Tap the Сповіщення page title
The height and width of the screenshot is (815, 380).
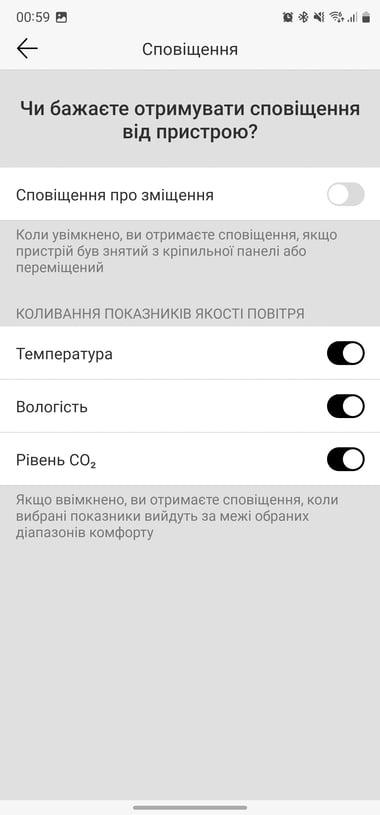tap(190, 49)
